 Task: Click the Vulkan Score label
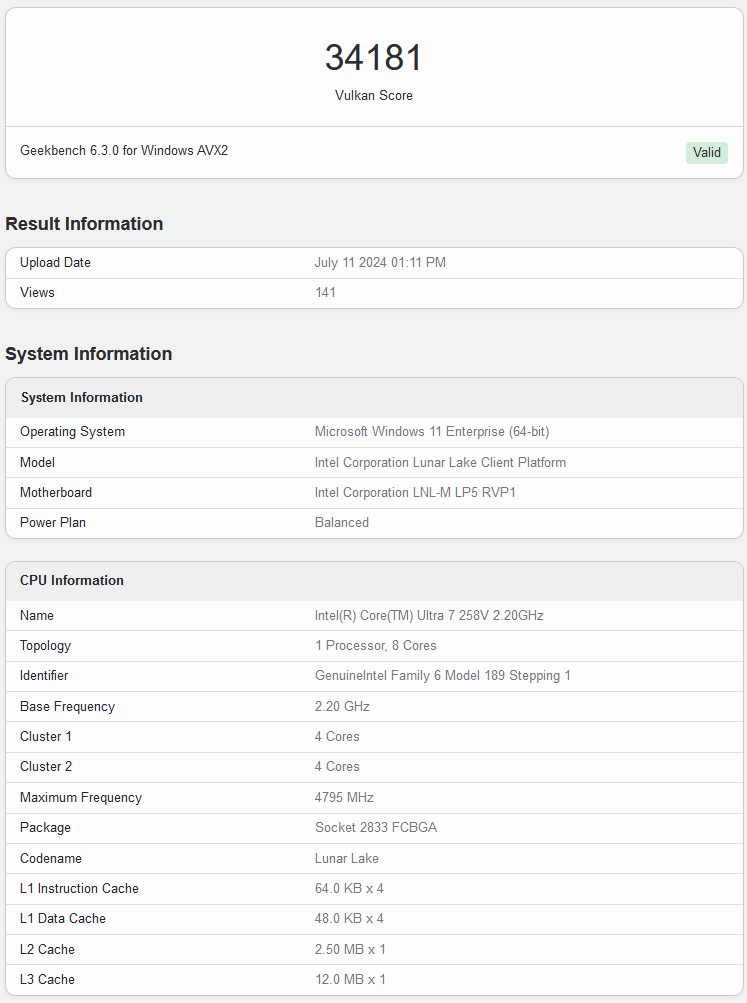[373, 96]
